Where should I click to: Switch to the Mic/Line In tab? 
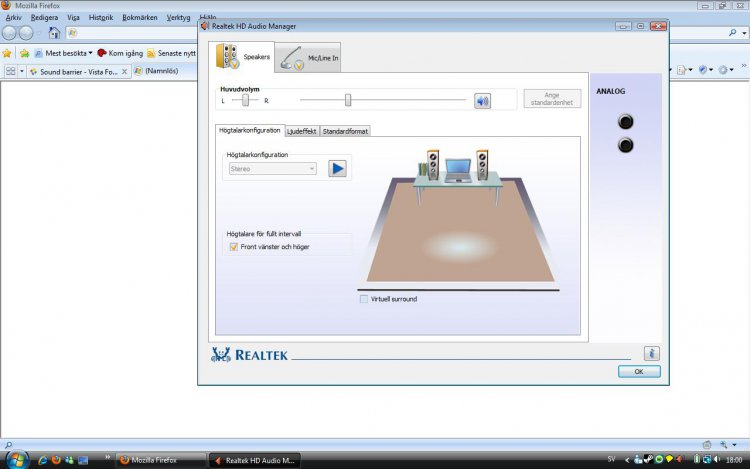click(308, 58)
